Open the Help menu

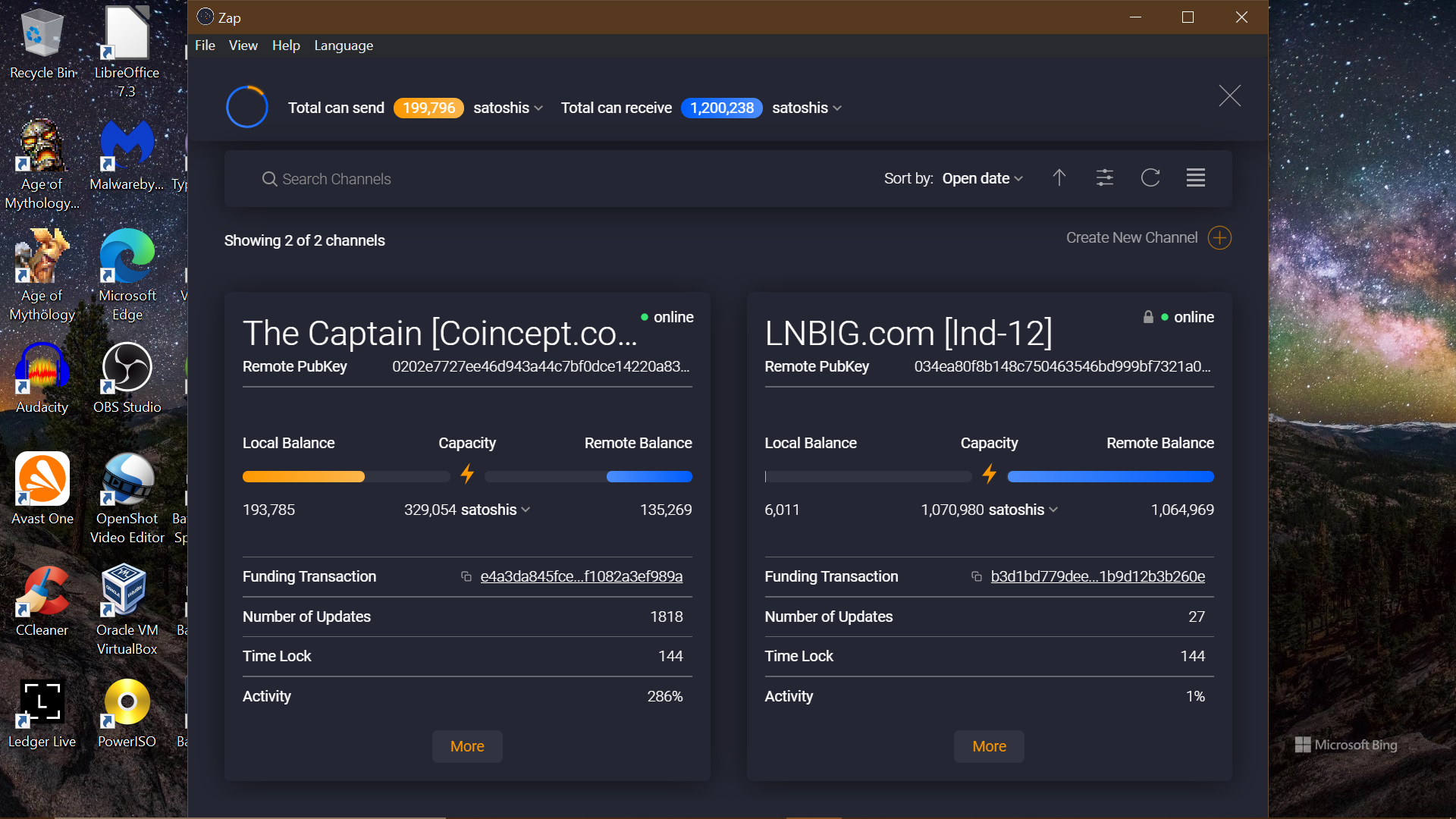(x=286, y=45)
